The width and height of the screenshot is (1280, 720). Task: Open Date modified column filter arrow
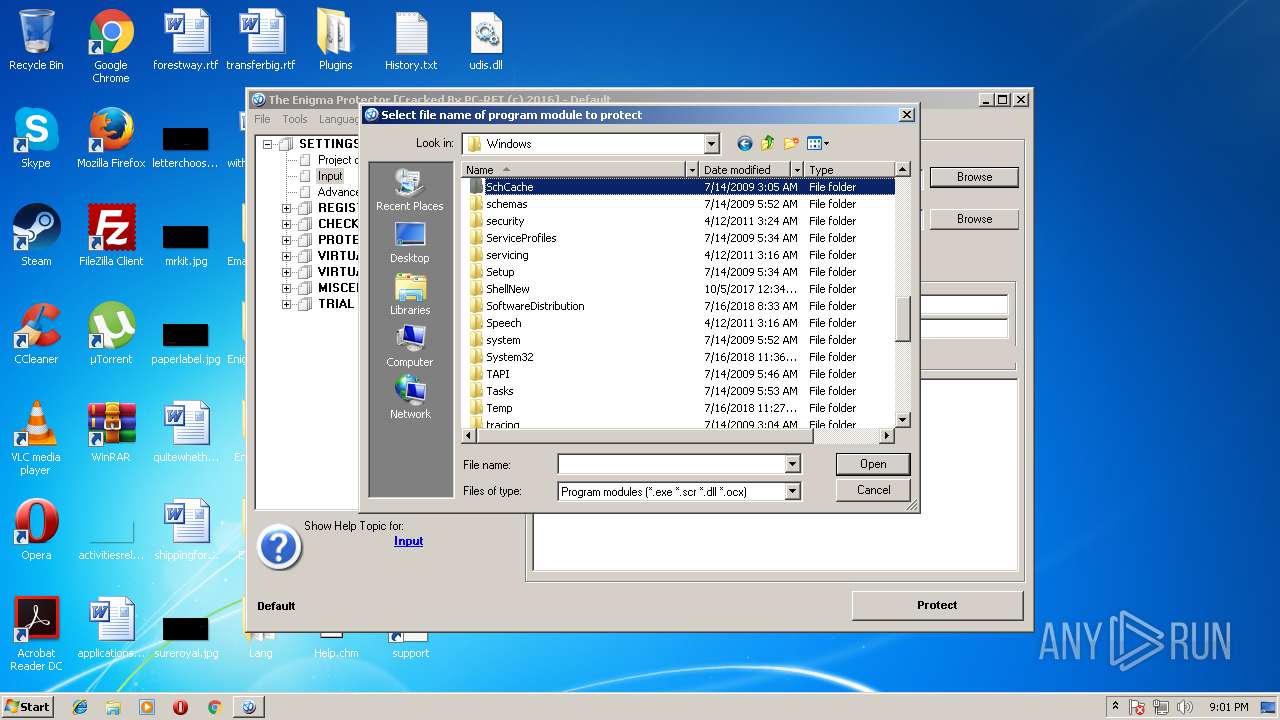pos(797,170)
